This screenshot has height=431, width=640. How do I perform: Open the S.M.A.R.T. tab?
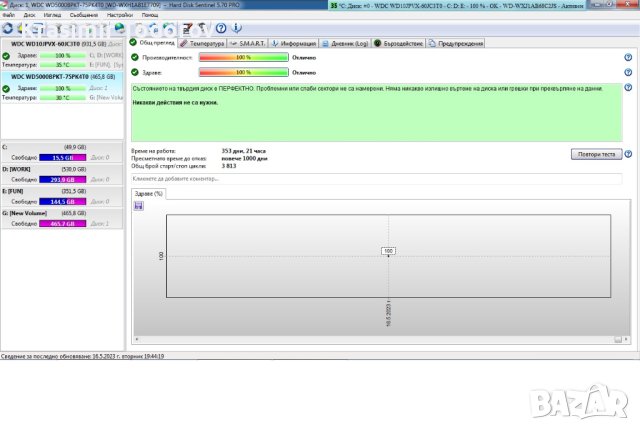(249, 44)
